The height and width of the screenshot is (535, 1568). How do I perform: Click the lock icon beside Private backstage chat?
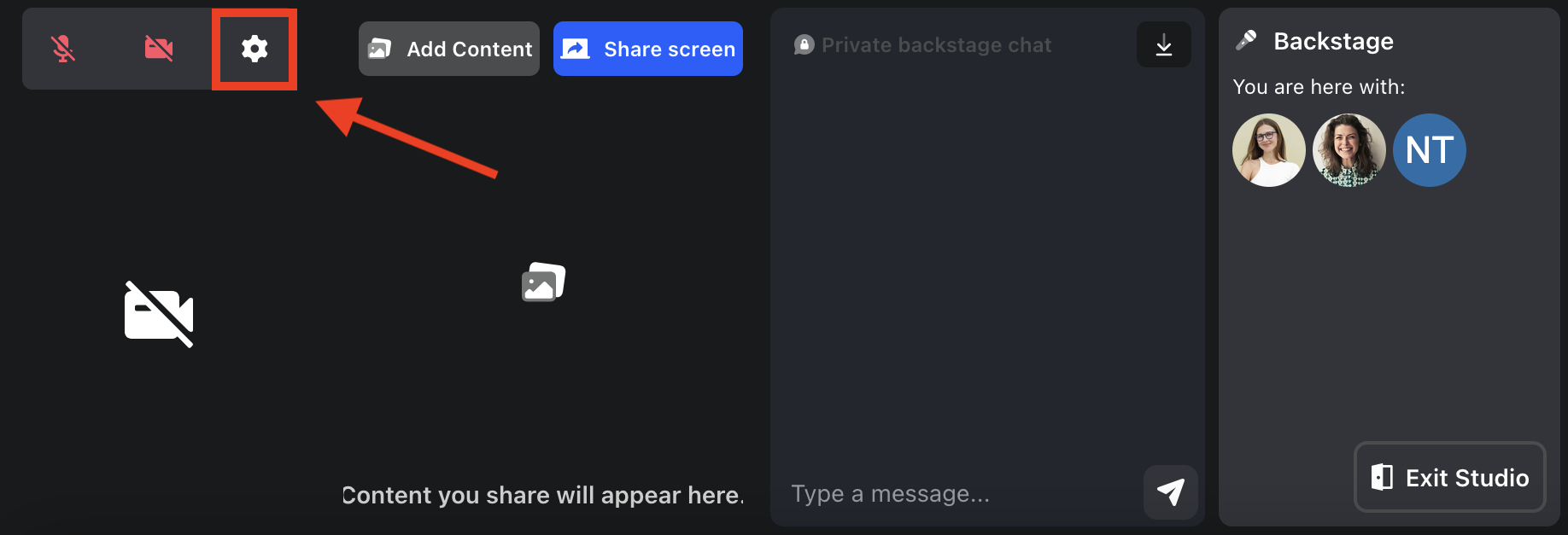(804, 44)
